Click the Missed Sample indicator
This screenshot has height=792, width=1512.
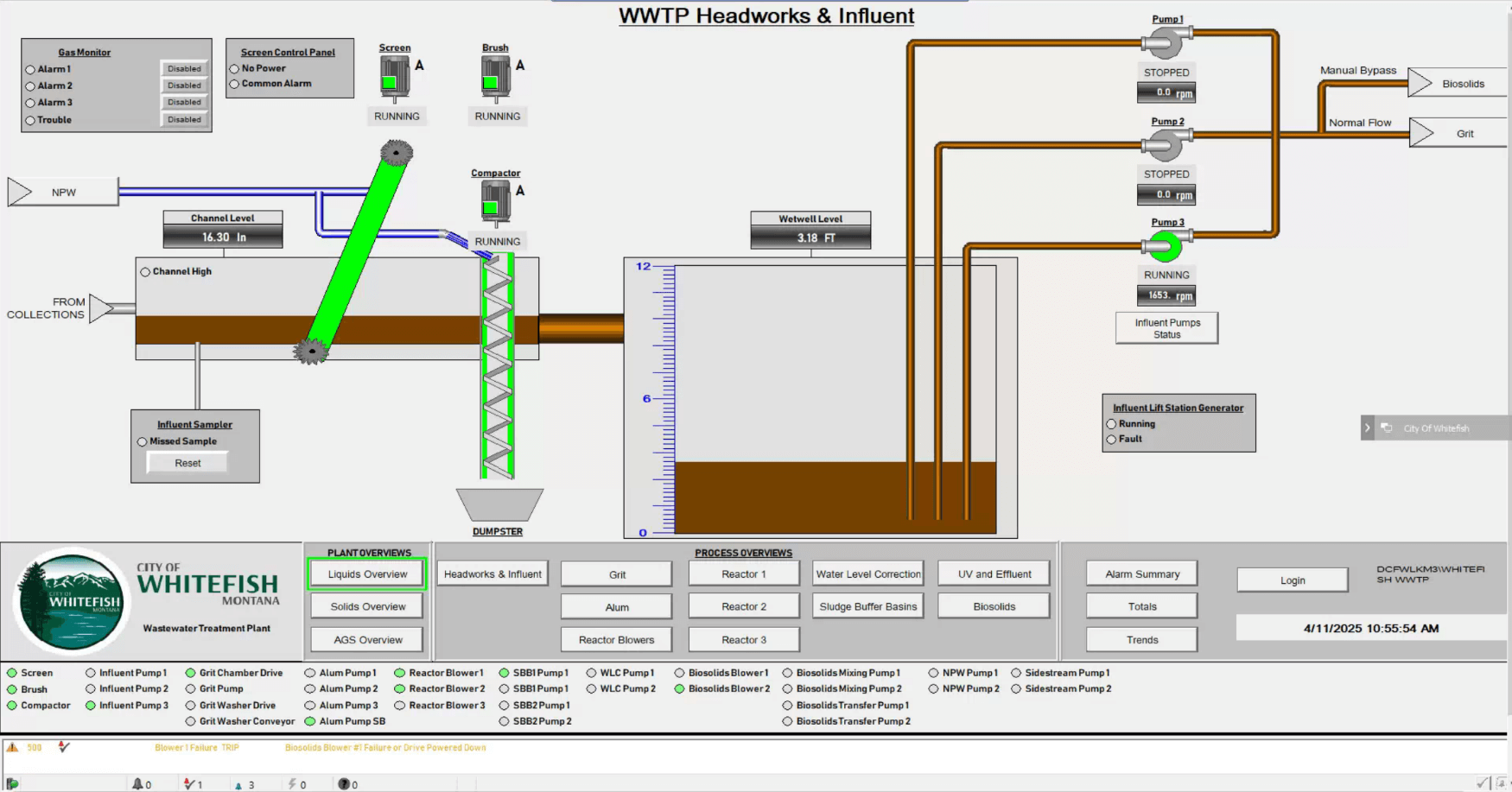point(142,442)
